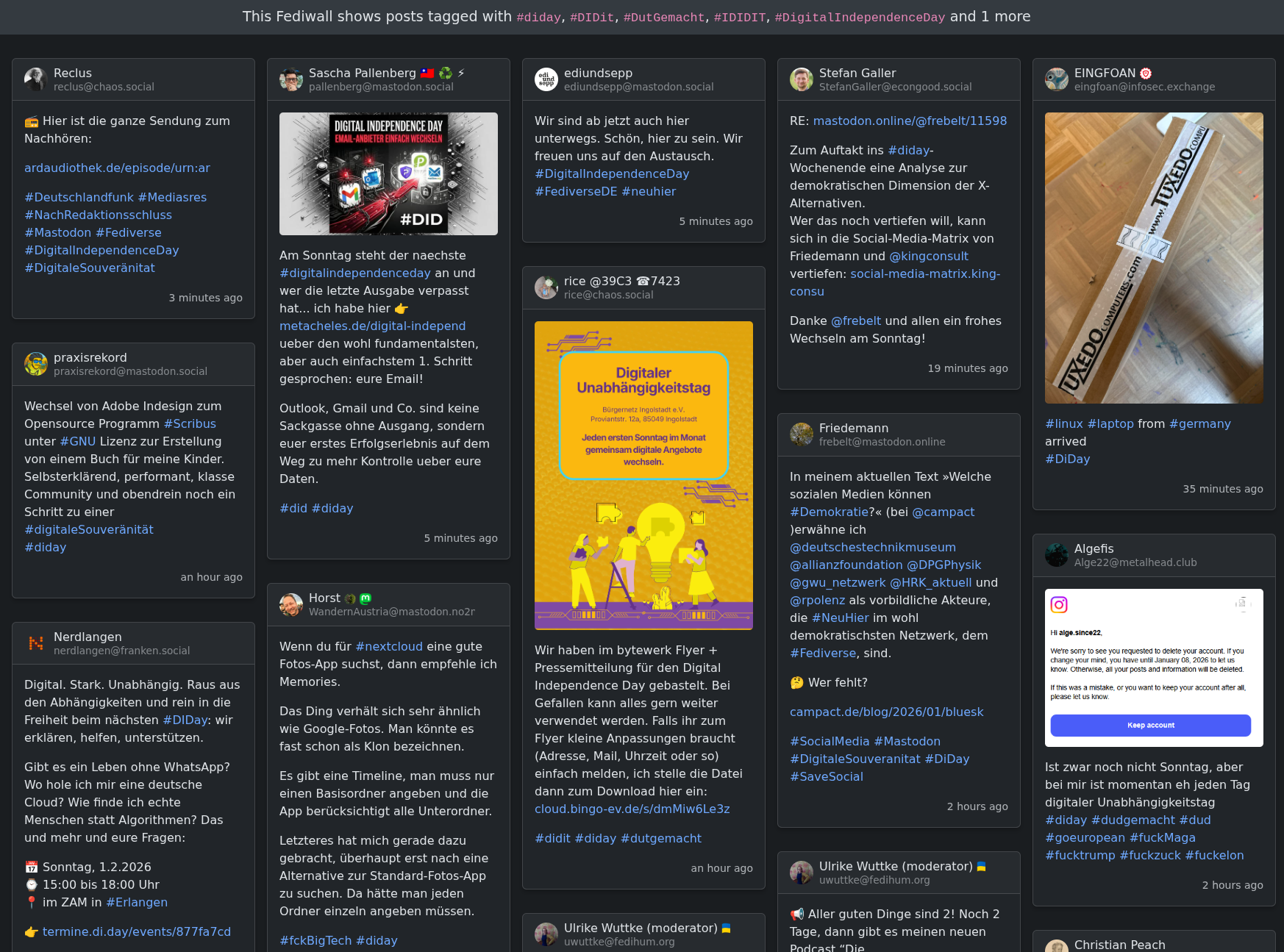Viewport: 1284px width, 952px height.
Task: Click the @kingconsult mention
Action: click(928, 256)
